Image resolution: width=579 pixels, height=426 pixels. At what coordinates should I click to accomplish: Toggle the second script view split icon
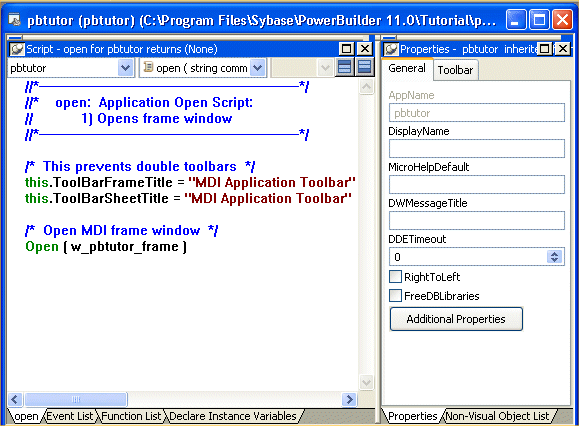[x=364, y=67]
